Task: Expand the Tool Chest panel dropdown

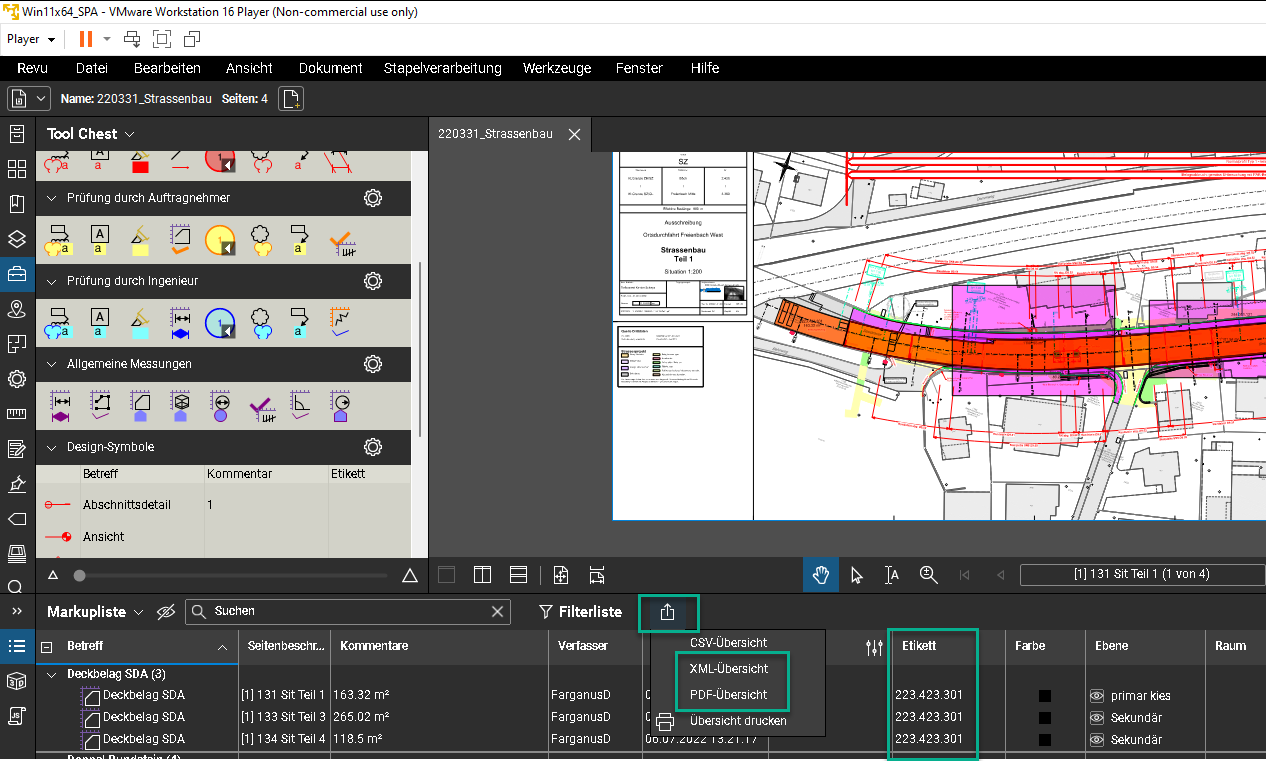Action: click(129, 134)
